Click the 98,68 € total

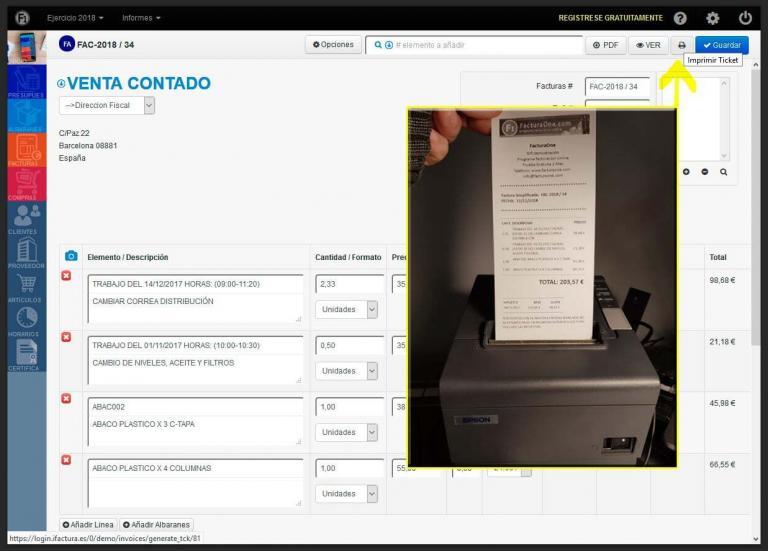722,280
